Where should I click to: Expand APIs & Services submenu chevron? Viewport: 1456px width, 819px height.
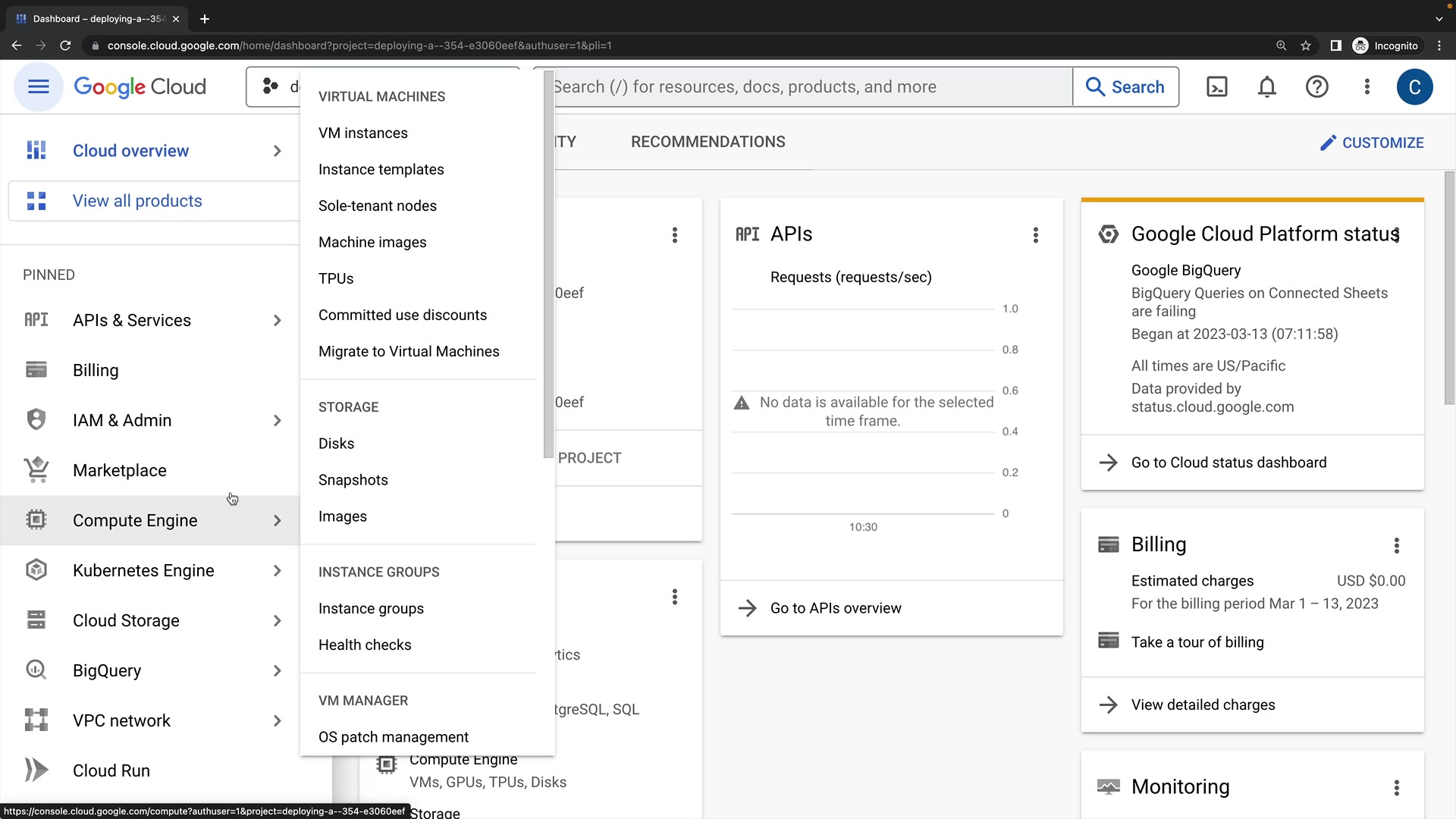277,321
